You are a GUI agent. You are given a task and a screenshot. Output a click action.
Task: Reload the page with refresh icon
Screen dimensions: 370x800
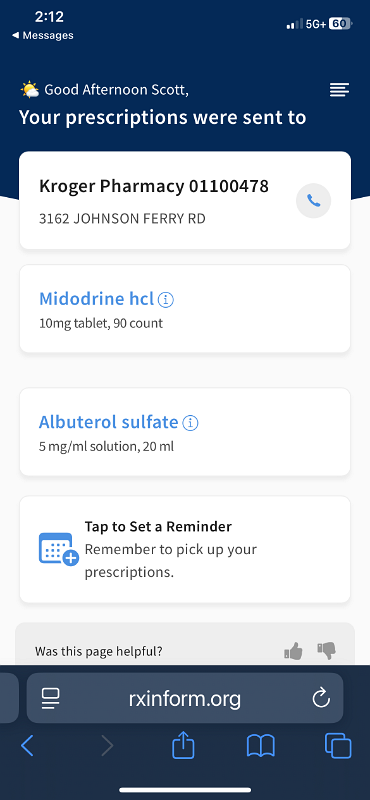321,698
